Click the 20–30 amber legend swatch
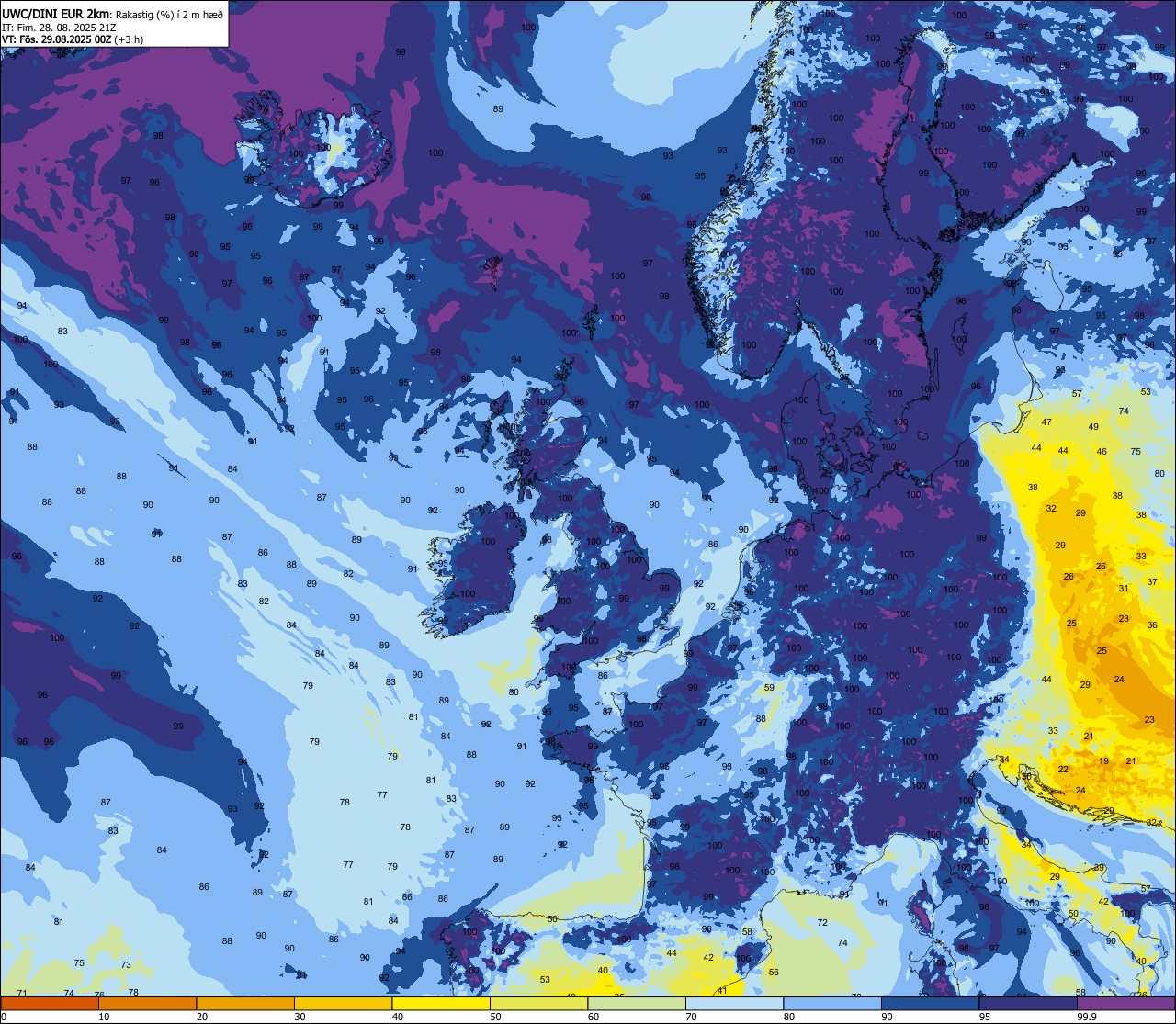This screenshot has height=1024, width=1176. click(245, 1003)
